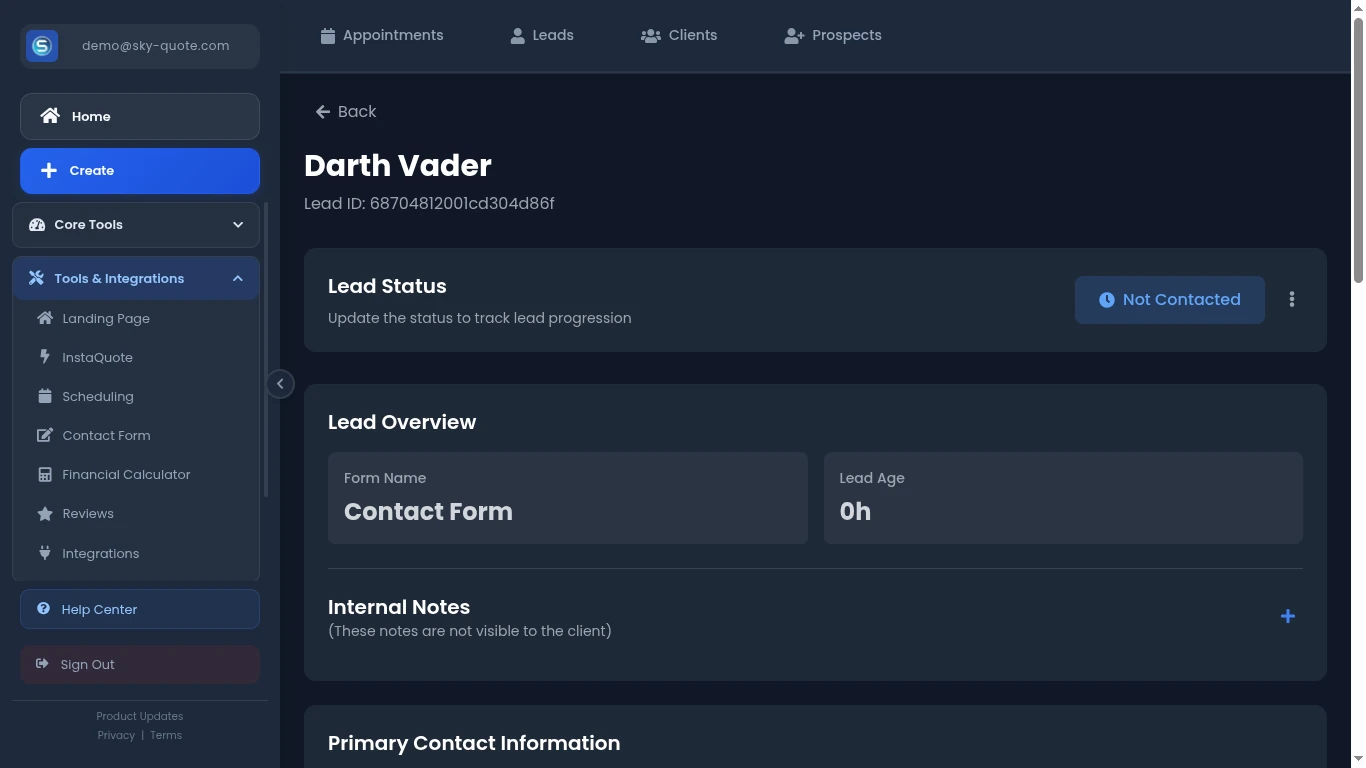1366x768 pixels.
Task: Click the plus icon to add internal note
Action: pyautogui.click(x=1287, y=617)
